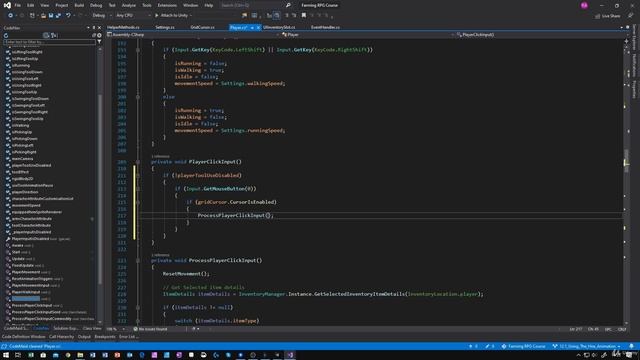The image size is (640, 360).
Task: Click the Spade panel settings gear icon
Action: pos(99,36)
